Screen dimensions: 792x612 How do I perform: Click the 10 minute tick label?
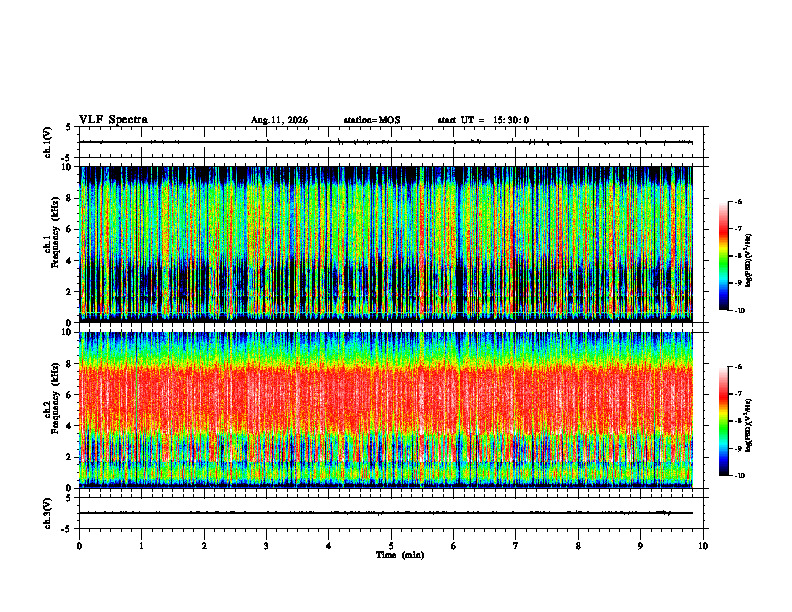coord(703,546)
